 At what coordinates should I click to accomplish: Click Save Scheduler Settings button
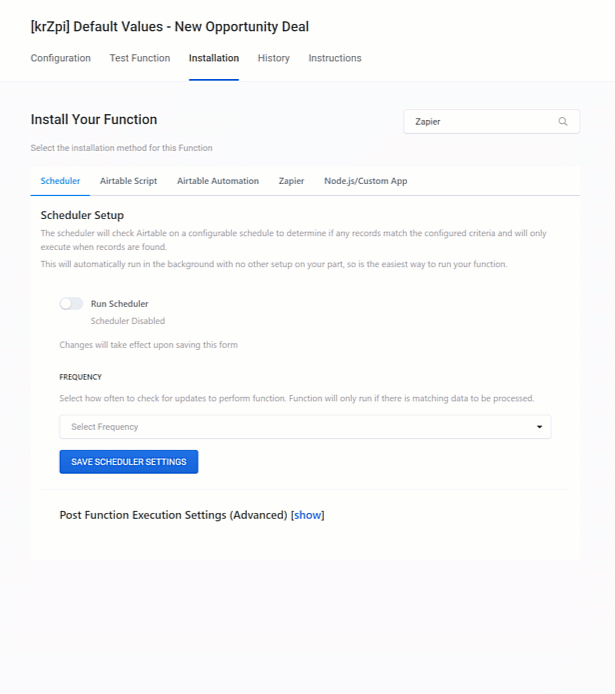(129, 462)
